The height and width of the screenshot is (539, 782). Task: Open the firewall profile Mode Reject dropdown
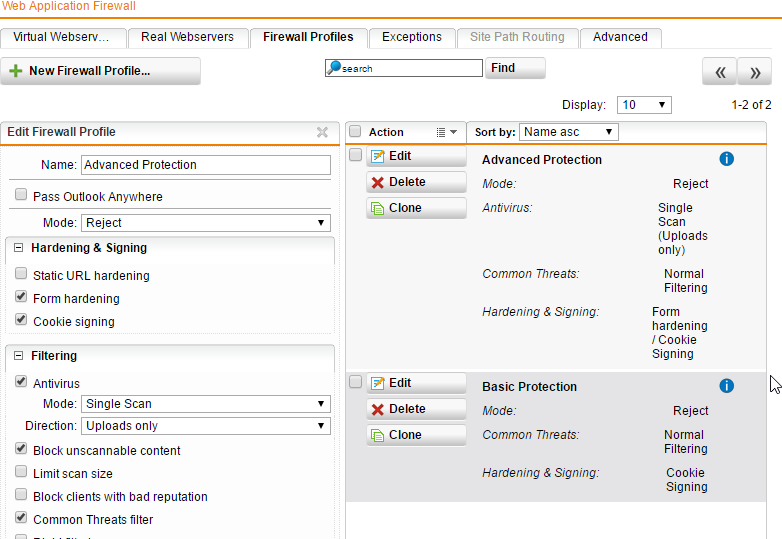206,223
